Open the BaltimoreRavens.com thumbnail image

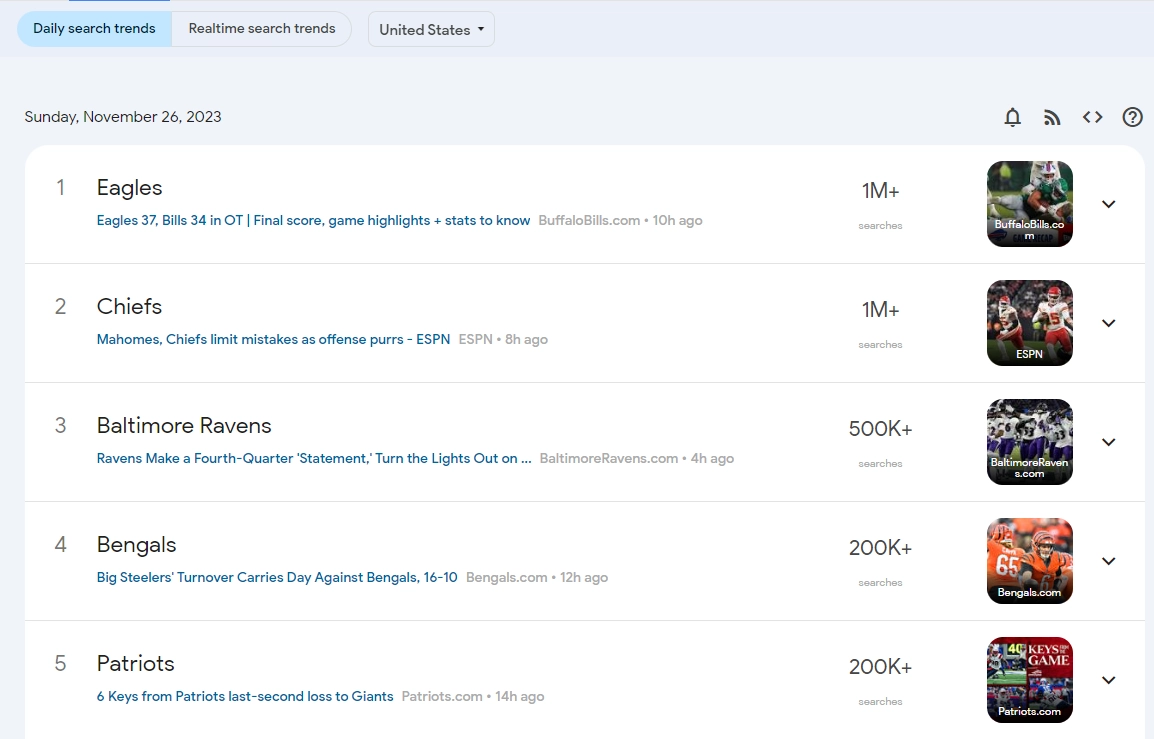point(1030,442)
